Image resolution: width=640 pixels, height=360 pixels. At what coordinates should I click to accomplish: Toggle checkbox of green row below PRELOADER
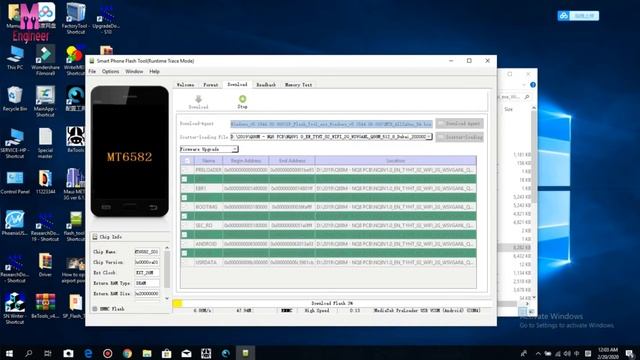click(184, 179)
